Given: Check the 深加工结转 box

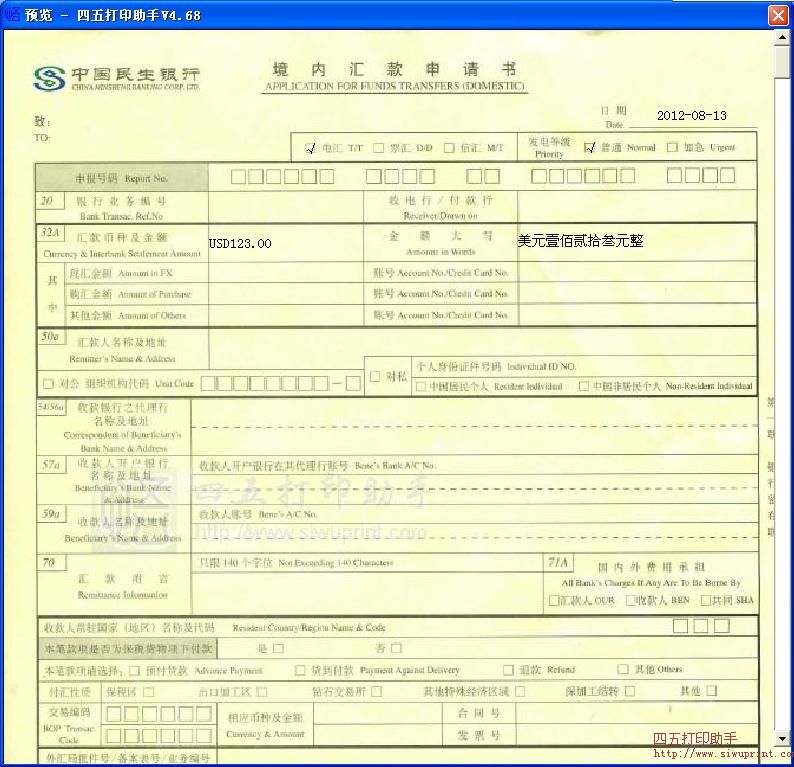Looking at the screenshot, I should (629, 691).
